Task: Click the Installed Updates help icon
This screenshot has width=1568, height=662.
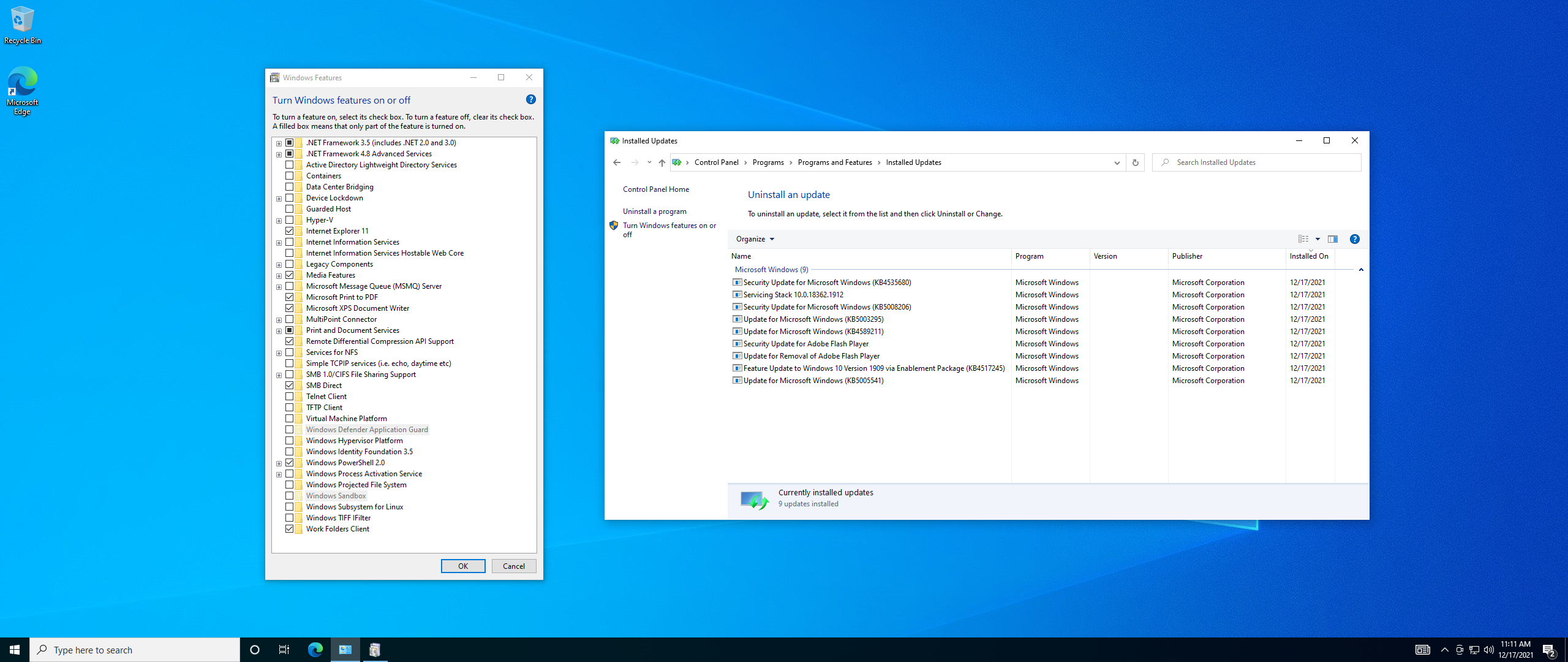Action: 1355,239
